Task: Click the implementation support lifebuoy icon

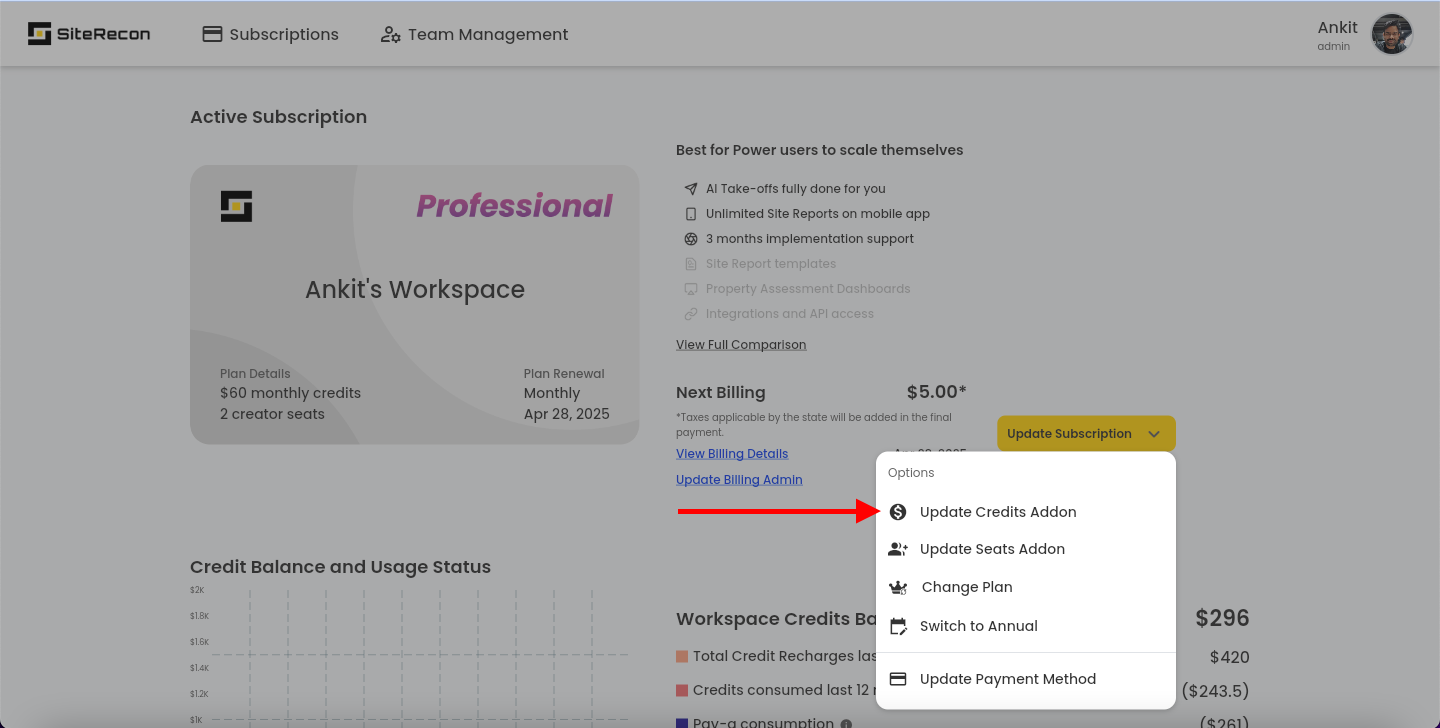Action: tap(690, 239)
